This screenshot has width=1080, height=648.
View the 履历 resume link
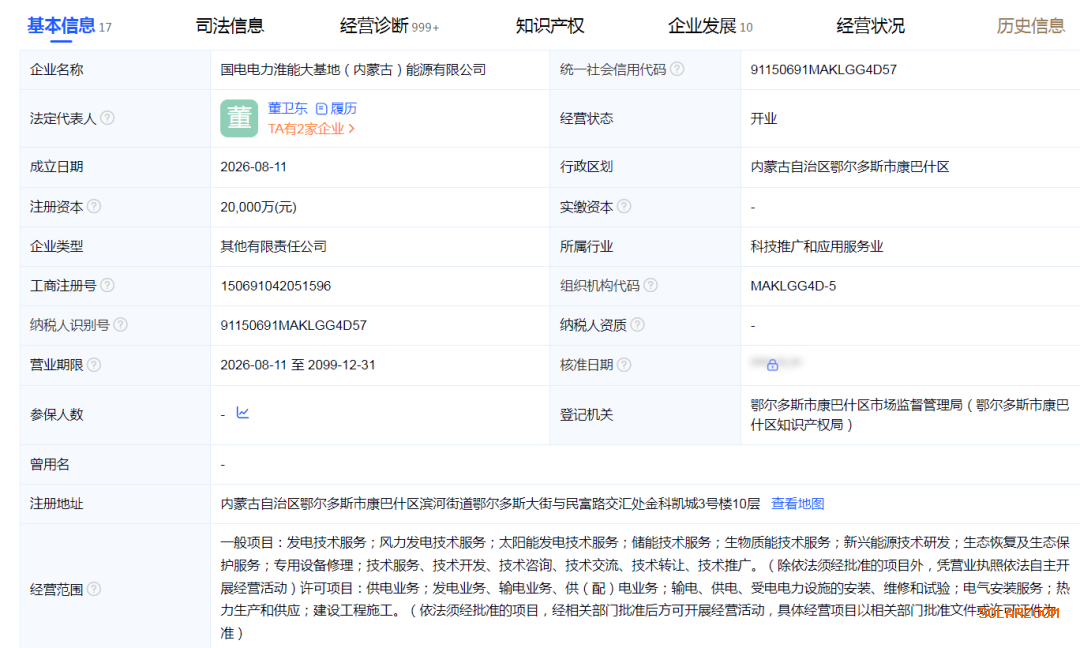pyautogui.click(x=336, y=108)
